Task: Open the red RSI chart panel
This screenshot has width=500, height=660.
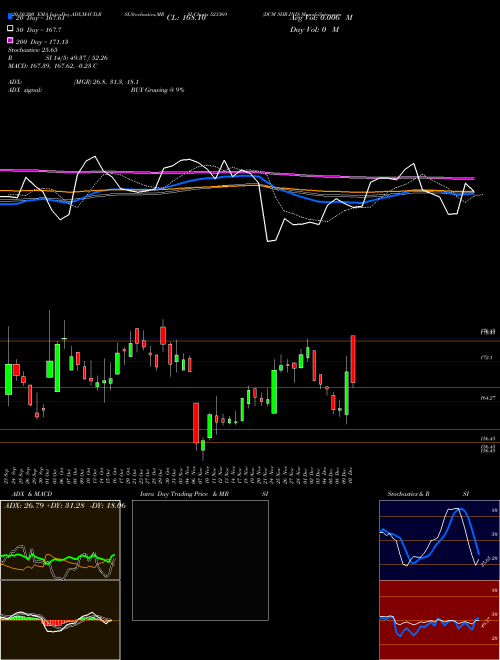Action: [439, 620]
